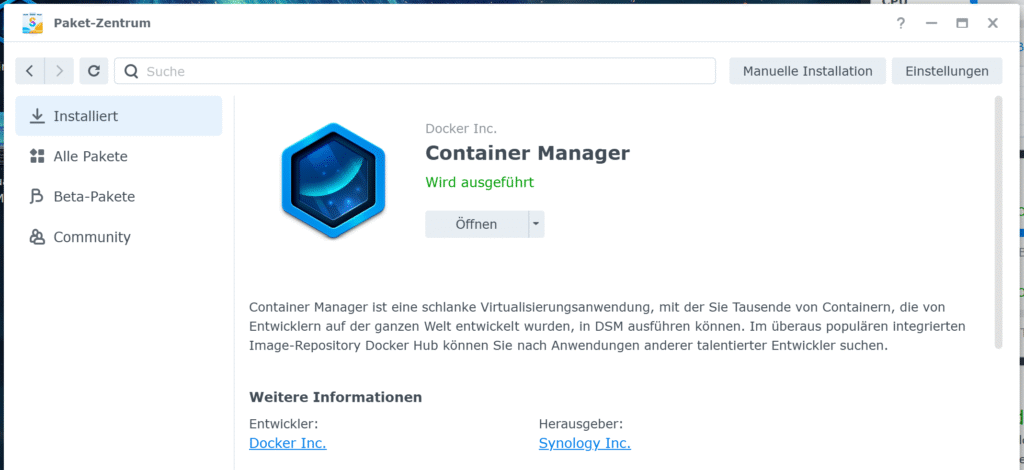The image size is (1024, 470).
Task: Open the Einstellungen button
Action: [946, 71]
